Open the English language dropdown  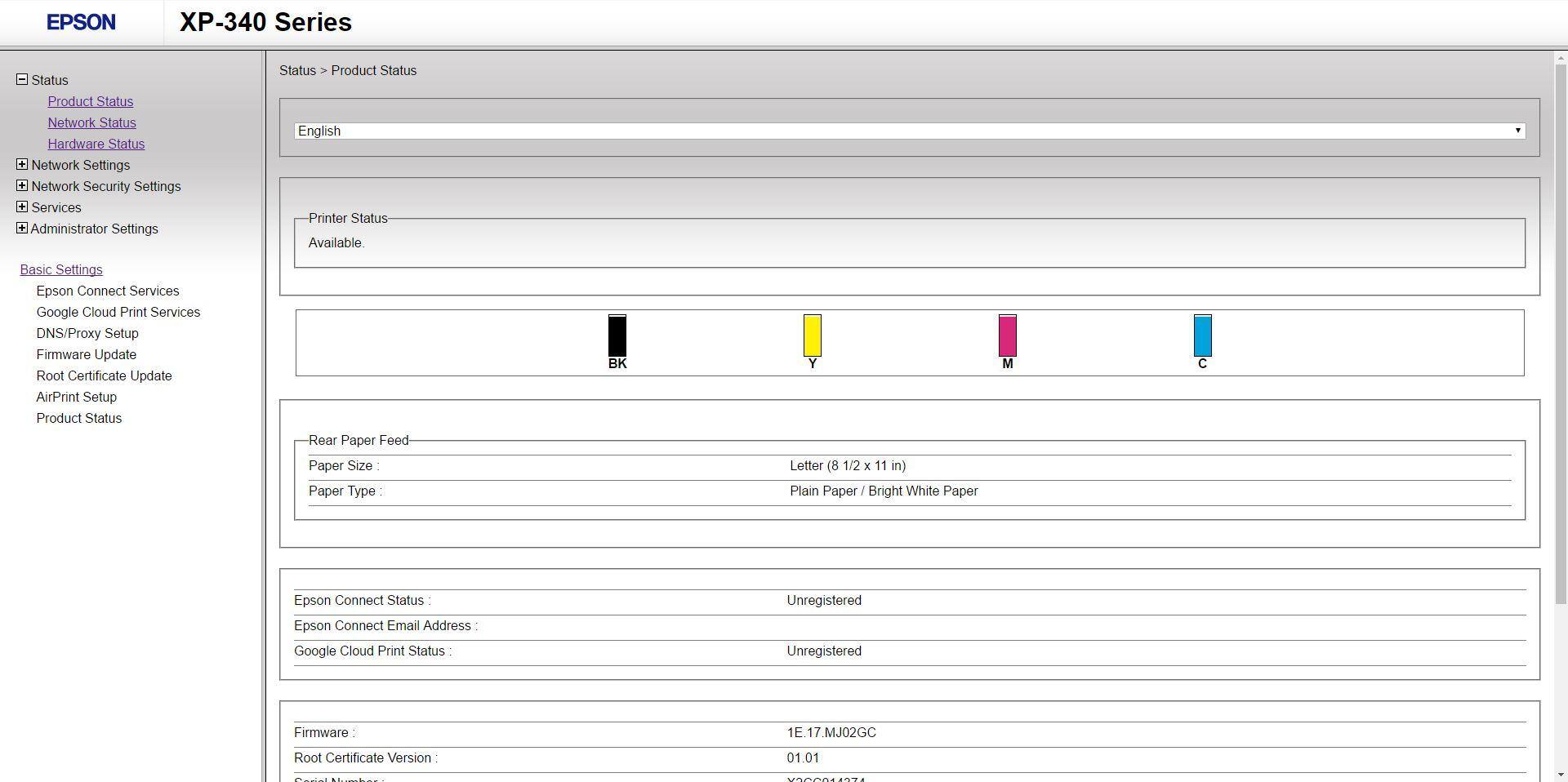point(909,131)
